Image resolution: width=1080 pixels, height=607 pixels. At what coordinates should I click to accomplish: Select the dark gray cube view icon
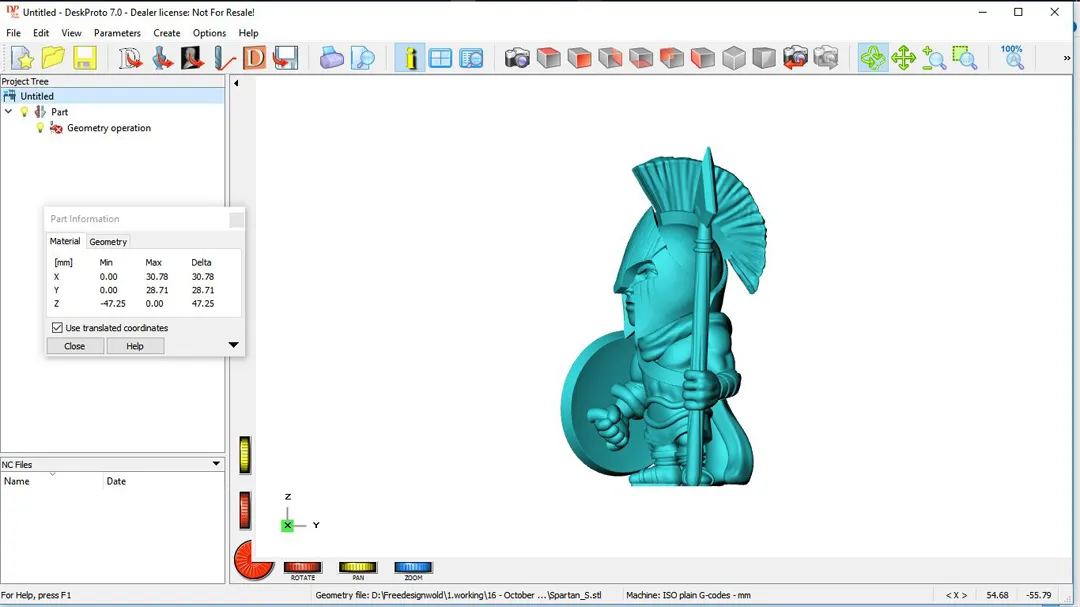click(765, 59)
